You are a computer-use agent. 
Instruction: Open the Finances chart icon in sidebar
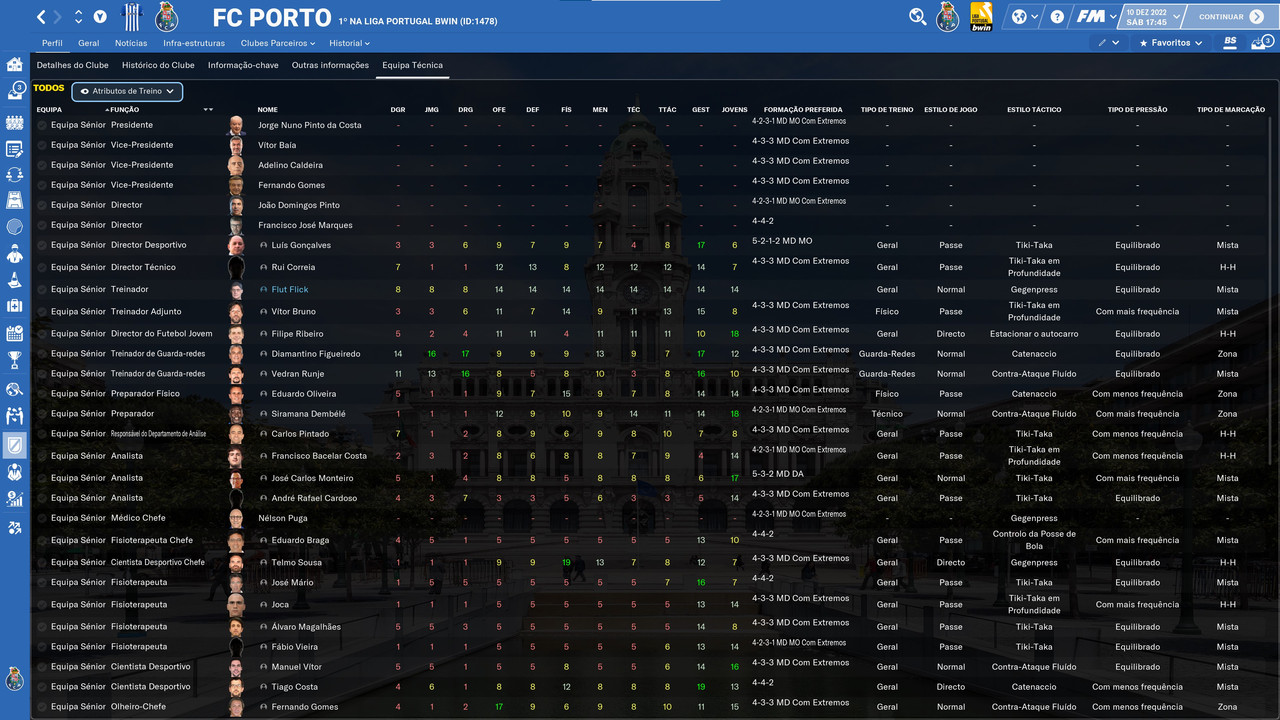(14, 498)
